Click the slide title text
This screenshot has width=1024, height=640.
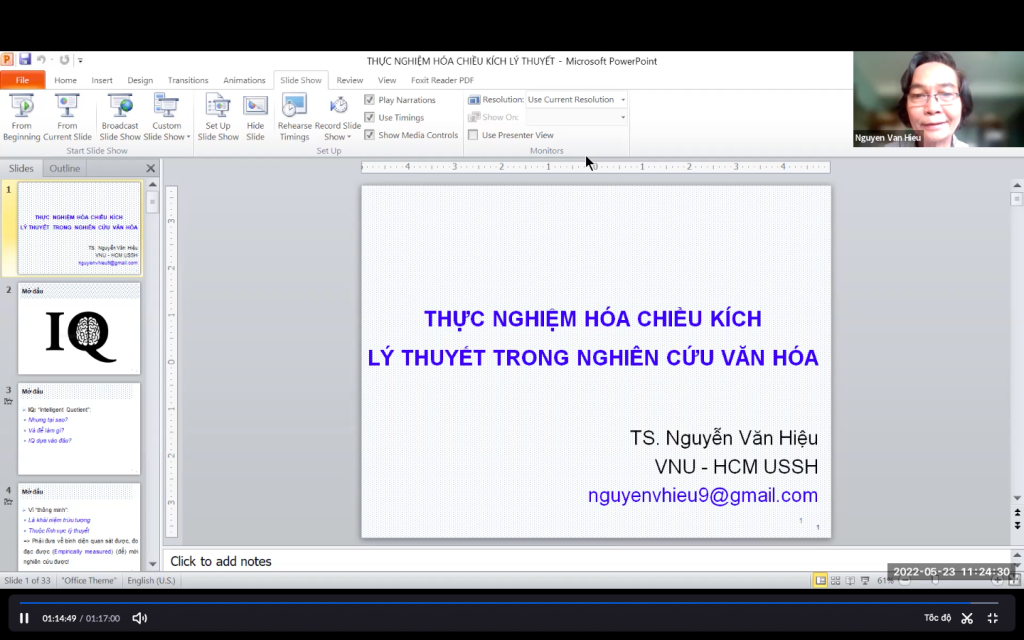click(x=593, y=338)
